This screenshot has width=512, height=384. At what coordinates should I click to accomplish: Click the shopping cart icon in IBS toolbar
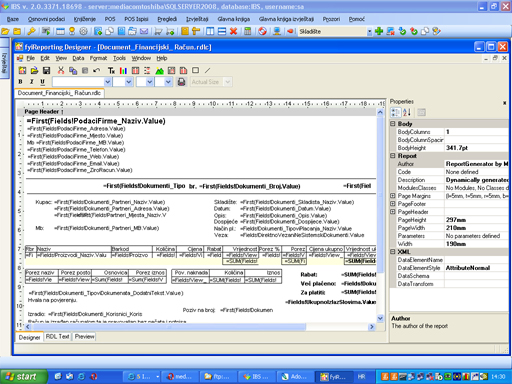[158, 31]
